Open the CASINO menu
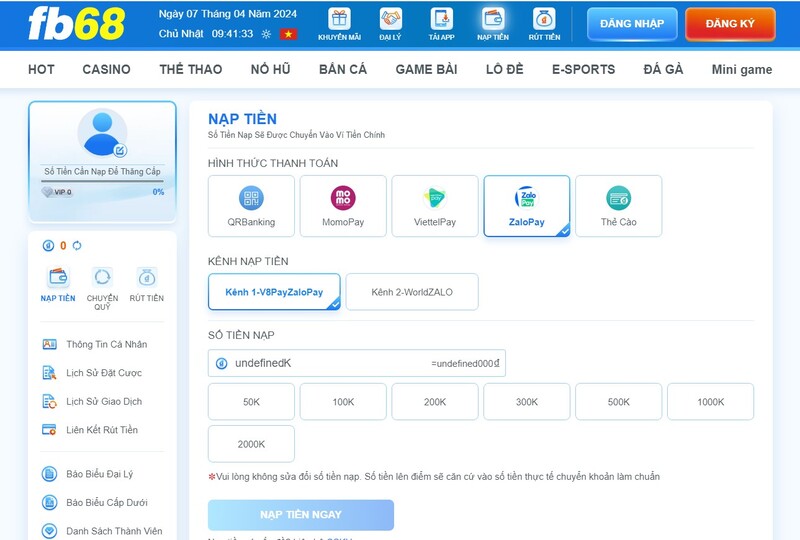Viewport: 800px width, 540px height. [107, 69]
